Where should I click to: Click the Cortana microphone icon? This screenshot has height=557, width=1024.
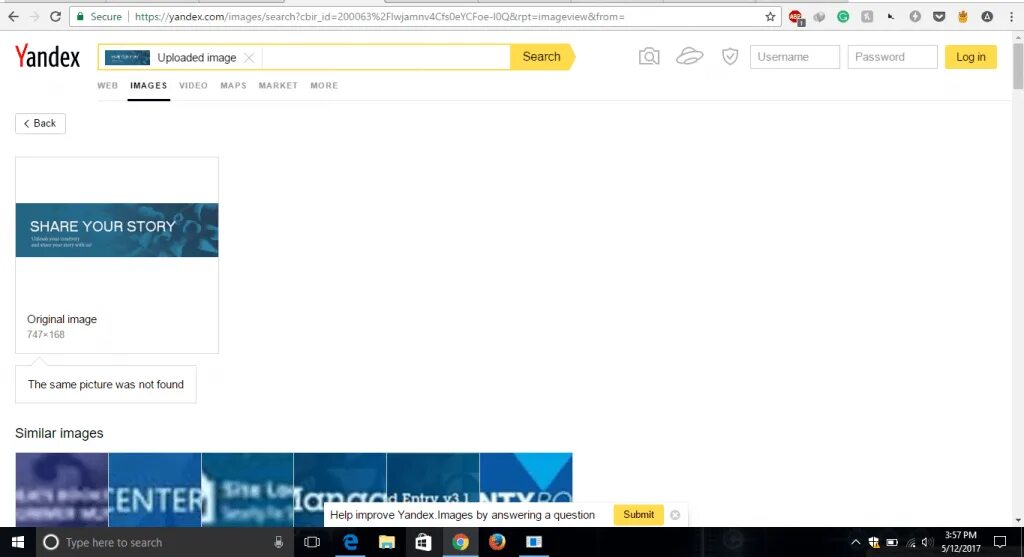pyautogui.click(x=278, y=542)
